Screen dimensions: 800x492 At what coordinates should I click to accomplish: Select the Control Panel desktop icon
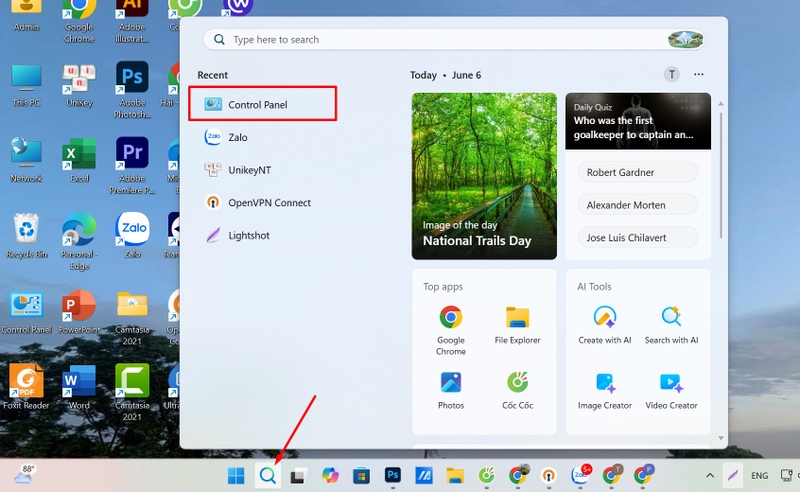pyautogui.click(x=27, y=312)
